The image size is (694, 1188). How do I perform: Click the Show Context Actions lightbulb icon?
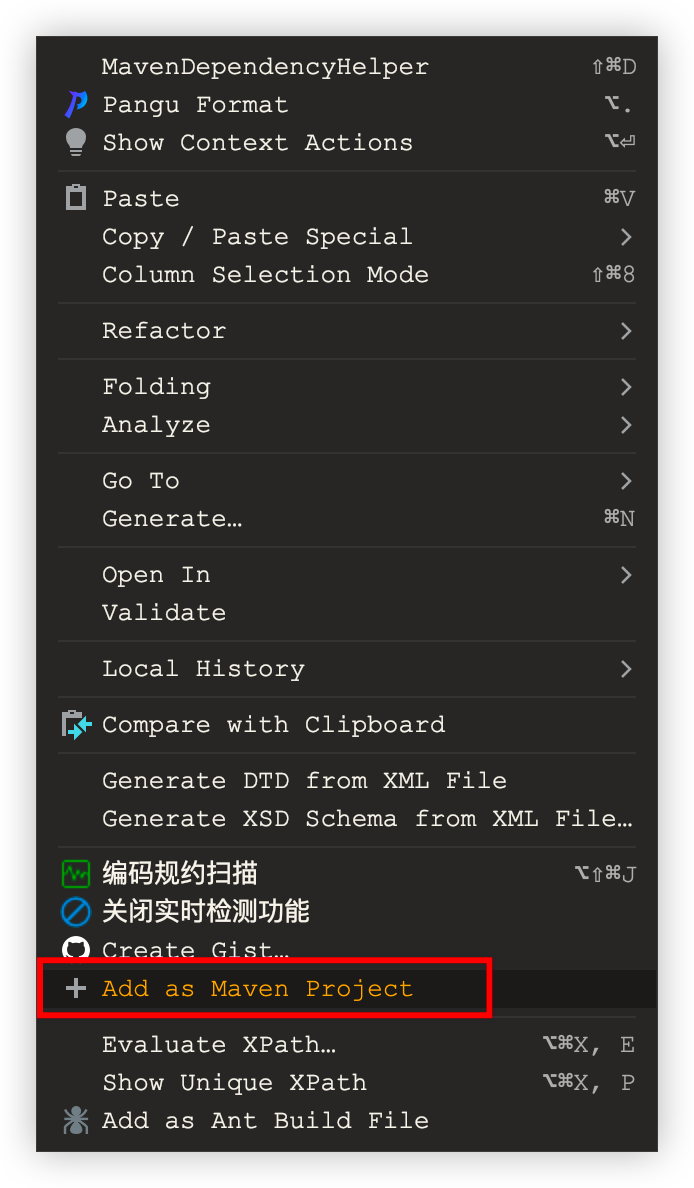76,143
